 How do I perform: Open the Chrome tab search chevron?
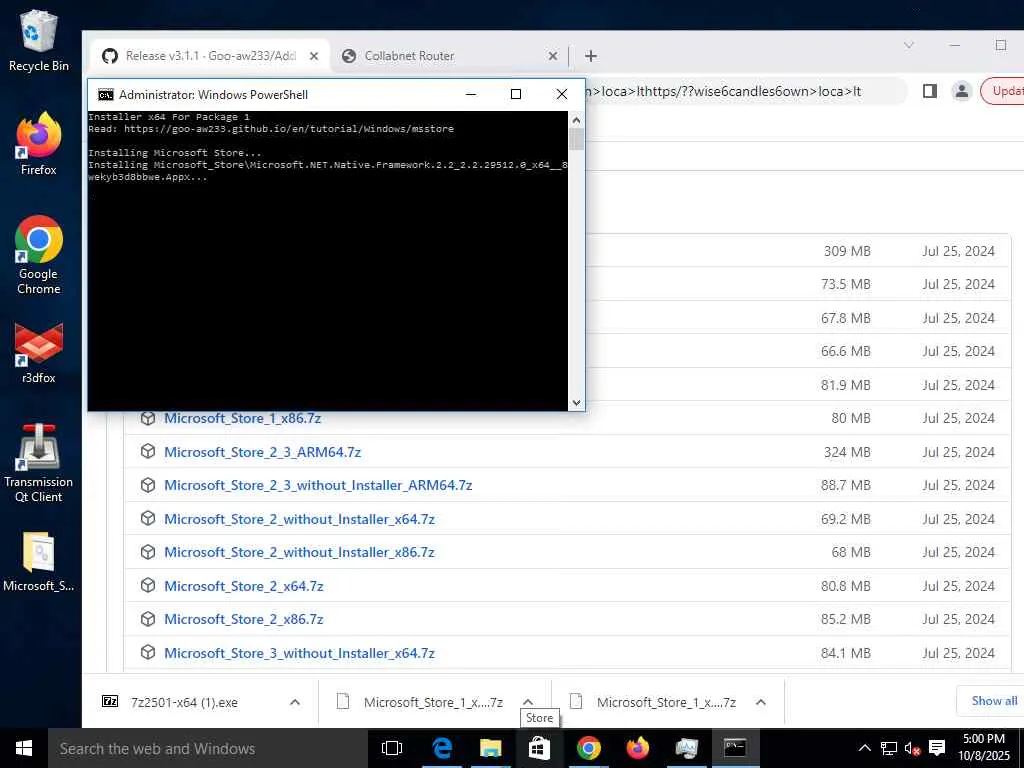pyautogui.click(x=908, y=45)
